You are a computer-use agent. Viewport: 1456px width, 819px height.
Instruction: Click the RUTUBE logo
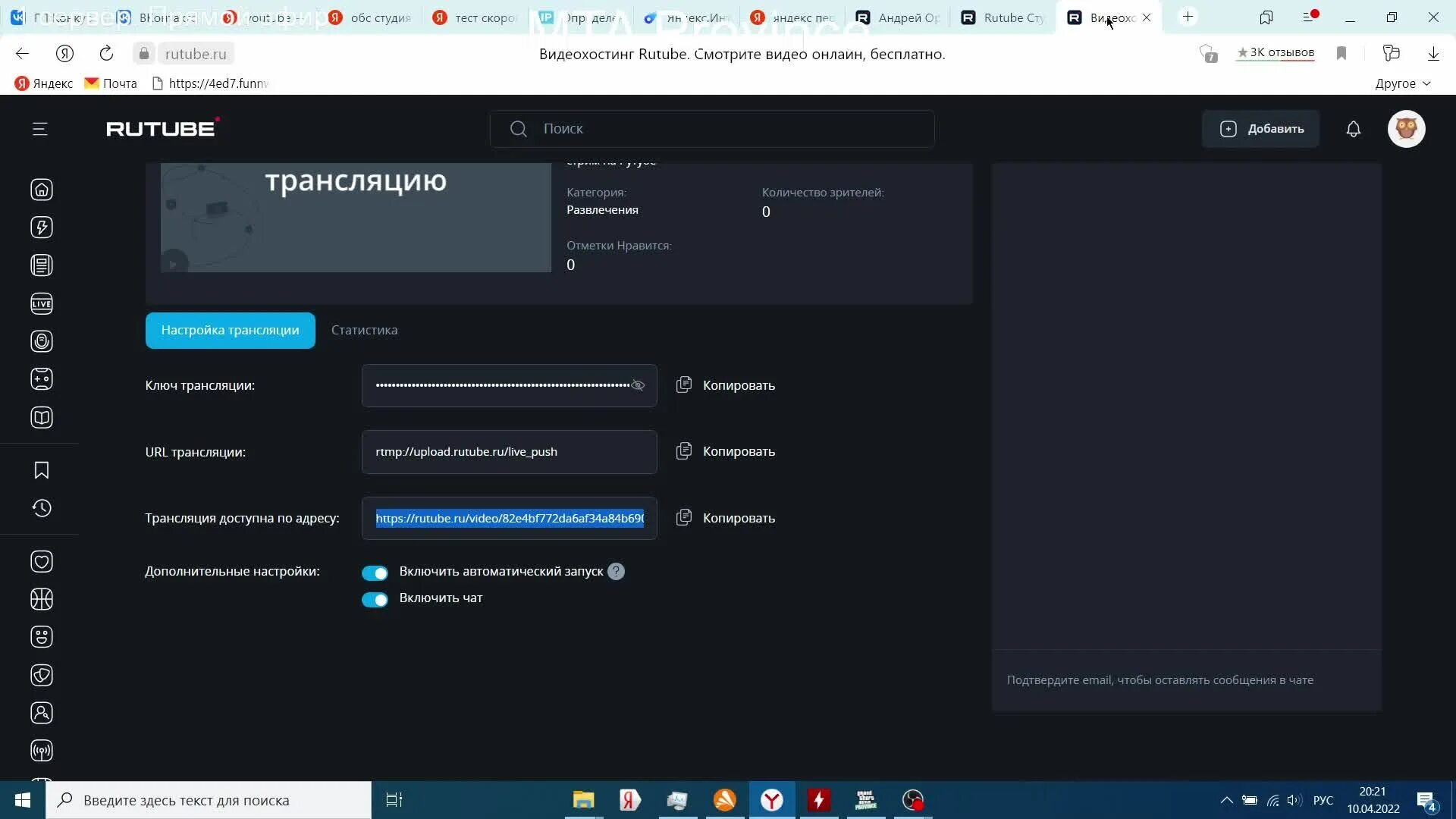coord(163,128)
